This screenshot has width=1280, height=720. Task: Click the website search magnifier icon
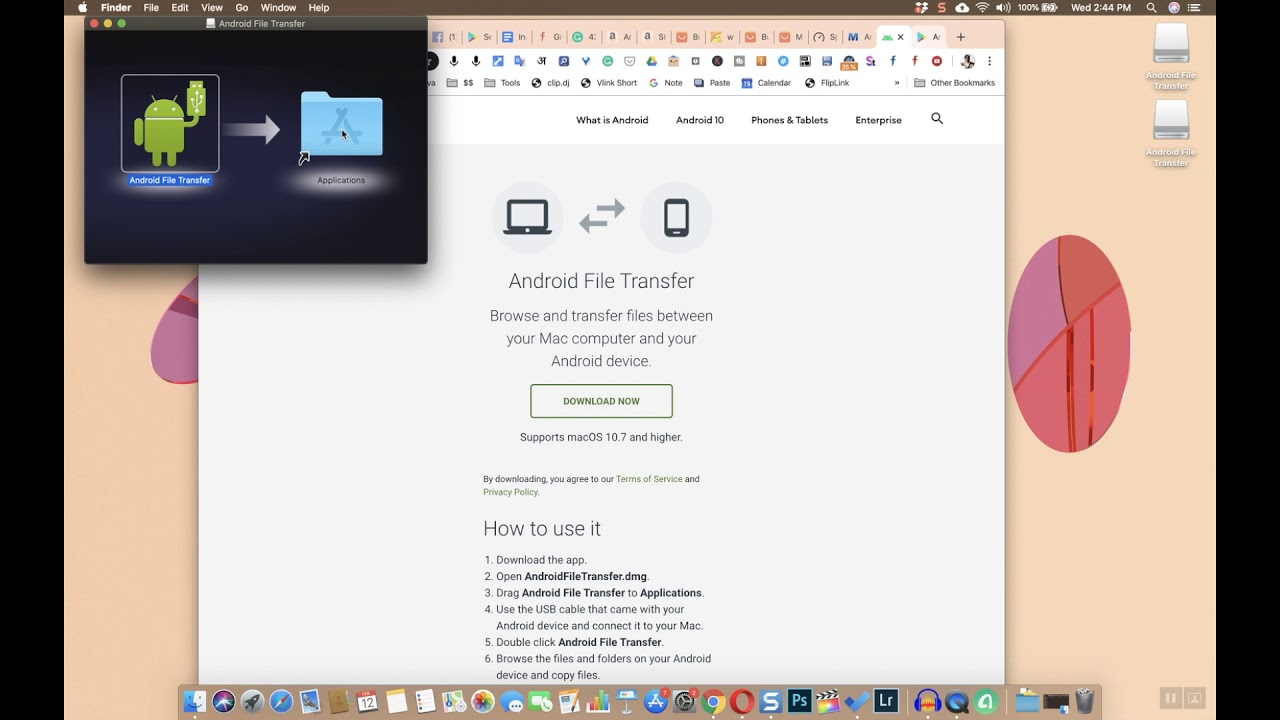click(937, 119)
